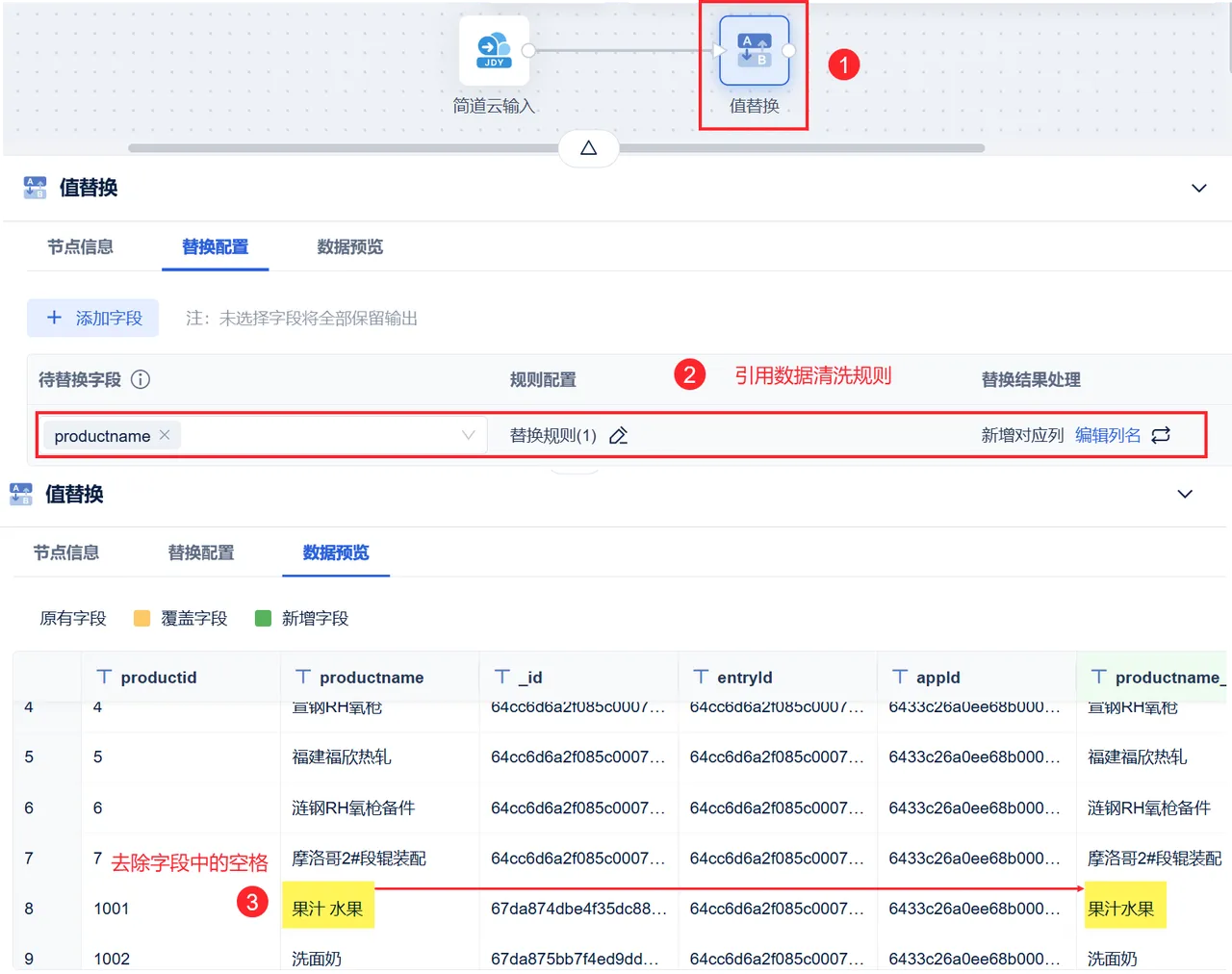
Task: Select the entryId column header
Action: (x=778, y=677)
